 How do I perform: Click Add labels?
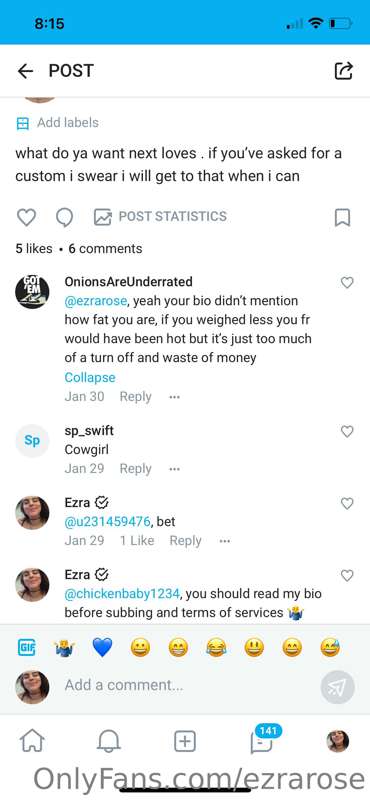(57, 123)
